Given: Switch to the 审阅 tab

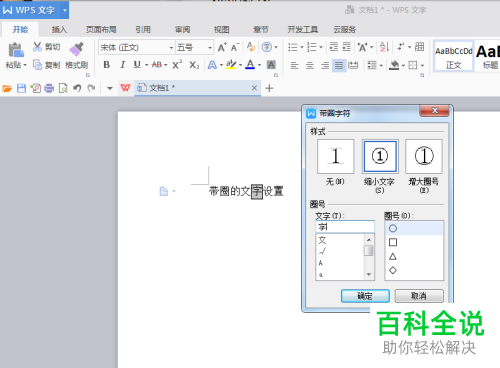Looking at the screenshot, I should pyautogui.click(x=183, y=30).
